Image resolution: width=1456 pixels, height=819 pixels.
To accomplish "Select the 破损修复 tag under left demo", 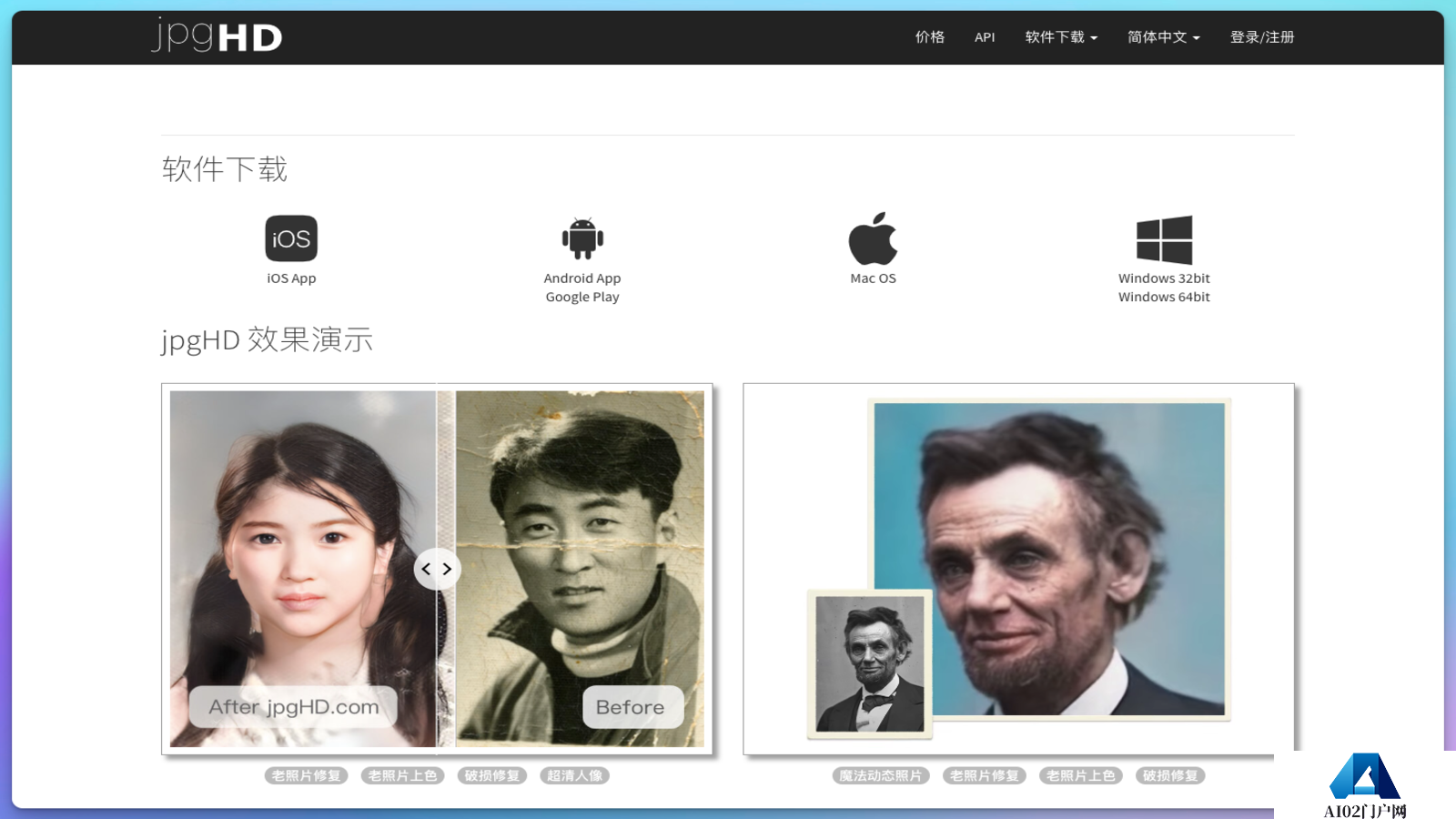I will point(491,775).
